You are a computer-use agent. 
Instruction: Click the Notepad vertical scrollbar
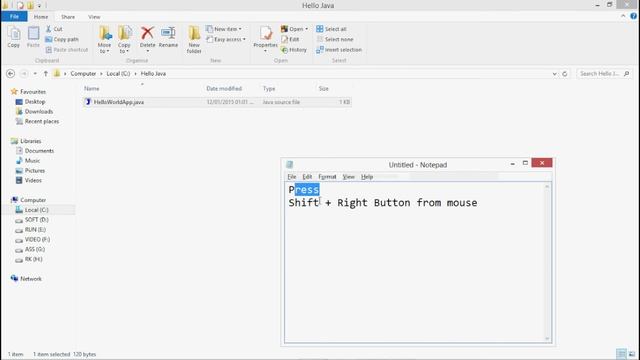coord(547,262)
